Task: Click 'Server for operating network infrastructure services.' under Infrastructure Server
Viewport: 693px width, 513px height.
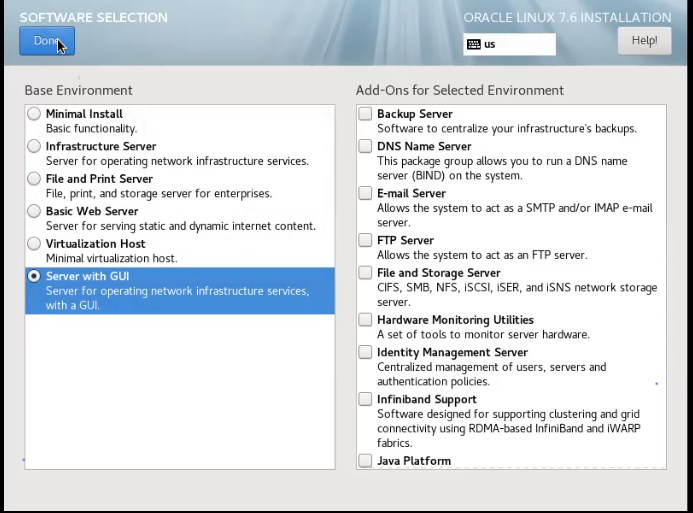Action: pyautogui.click(x=177, y=161)
